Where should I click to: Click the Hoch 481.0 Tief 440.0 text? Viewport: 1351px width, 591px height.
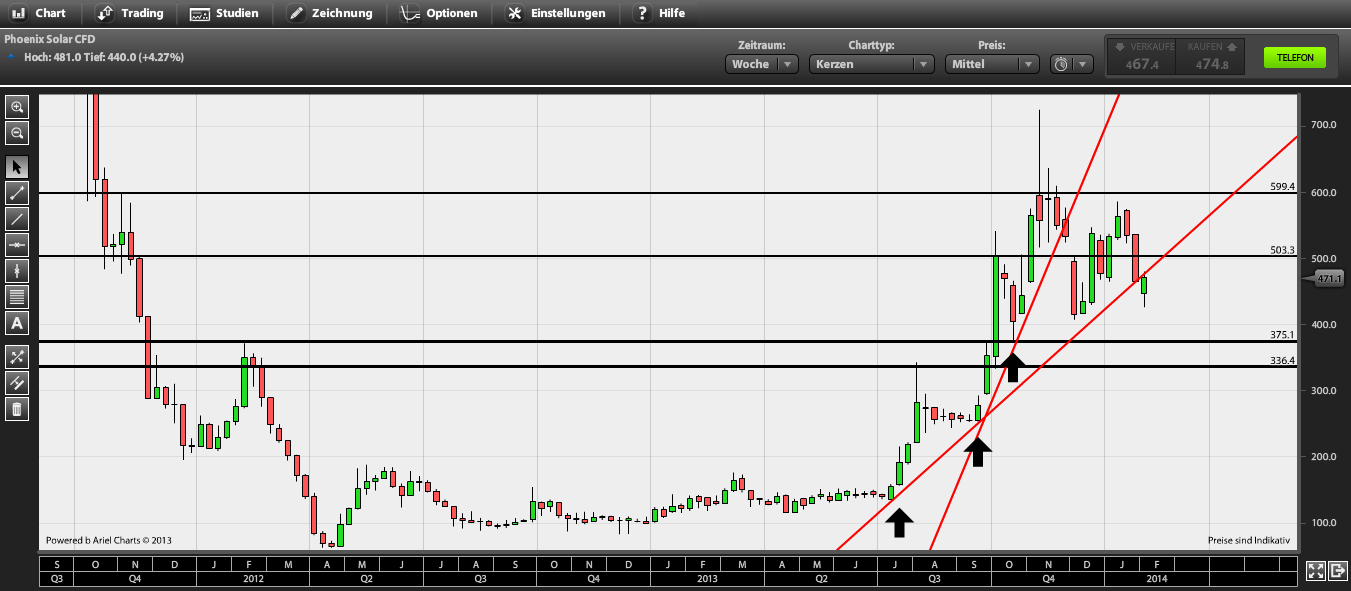[104, 57]
